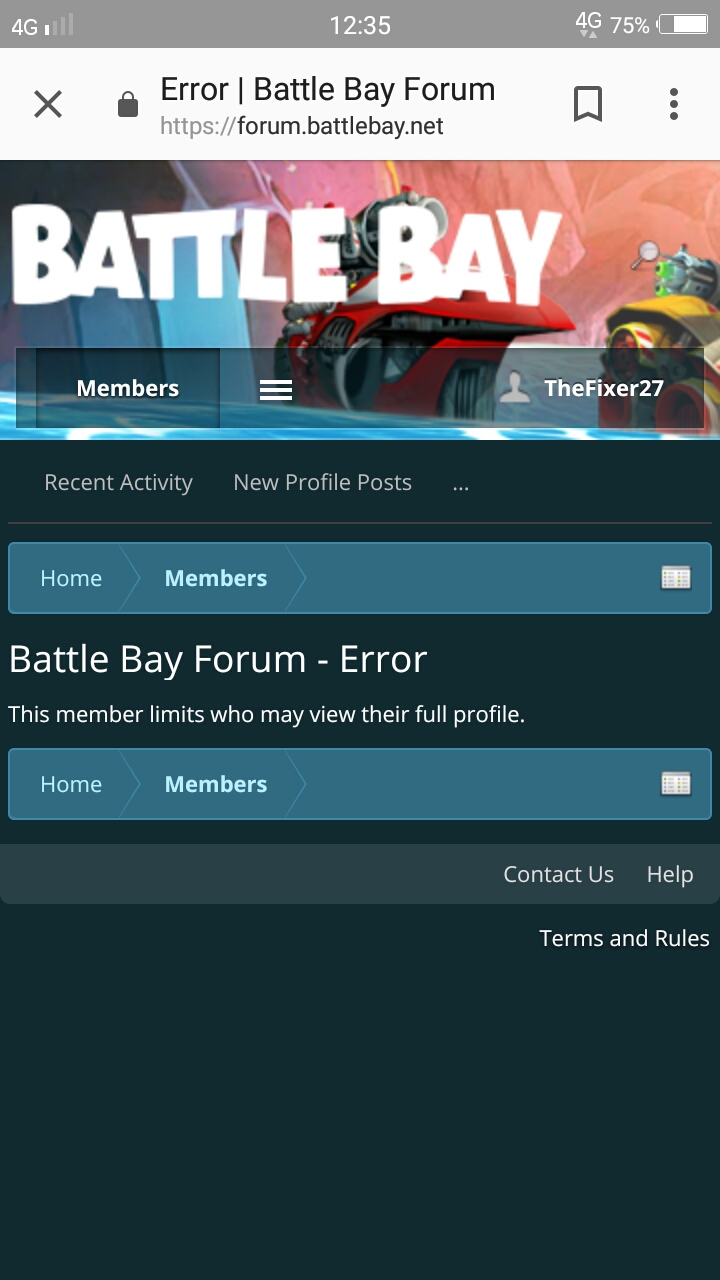The image size is (720, 1280).
Task: Open Members in the lower breadcrumb
Action: click(216, 785)
